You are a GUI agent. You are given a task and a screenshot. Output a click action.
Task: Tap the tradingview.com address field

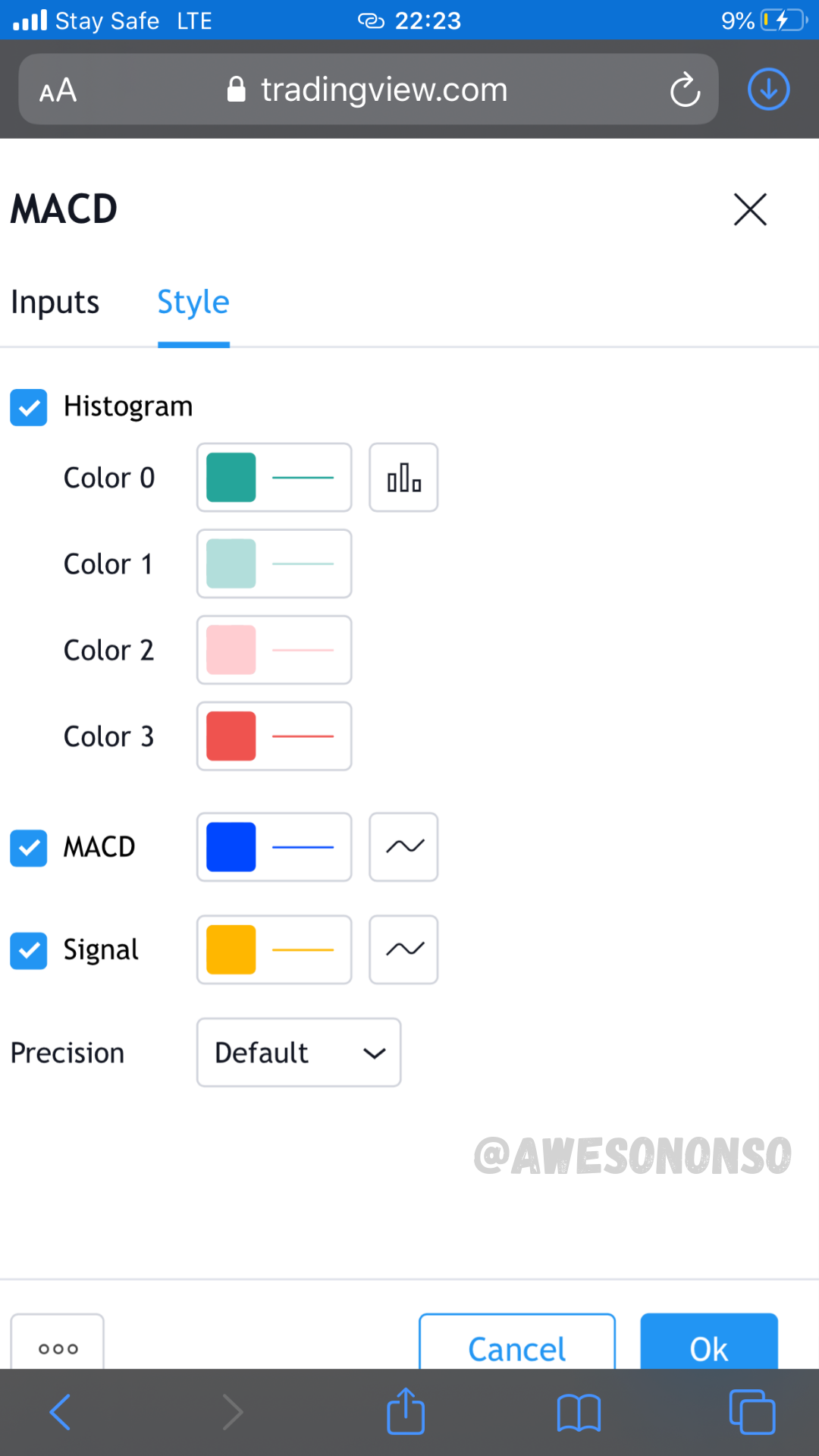384,89
